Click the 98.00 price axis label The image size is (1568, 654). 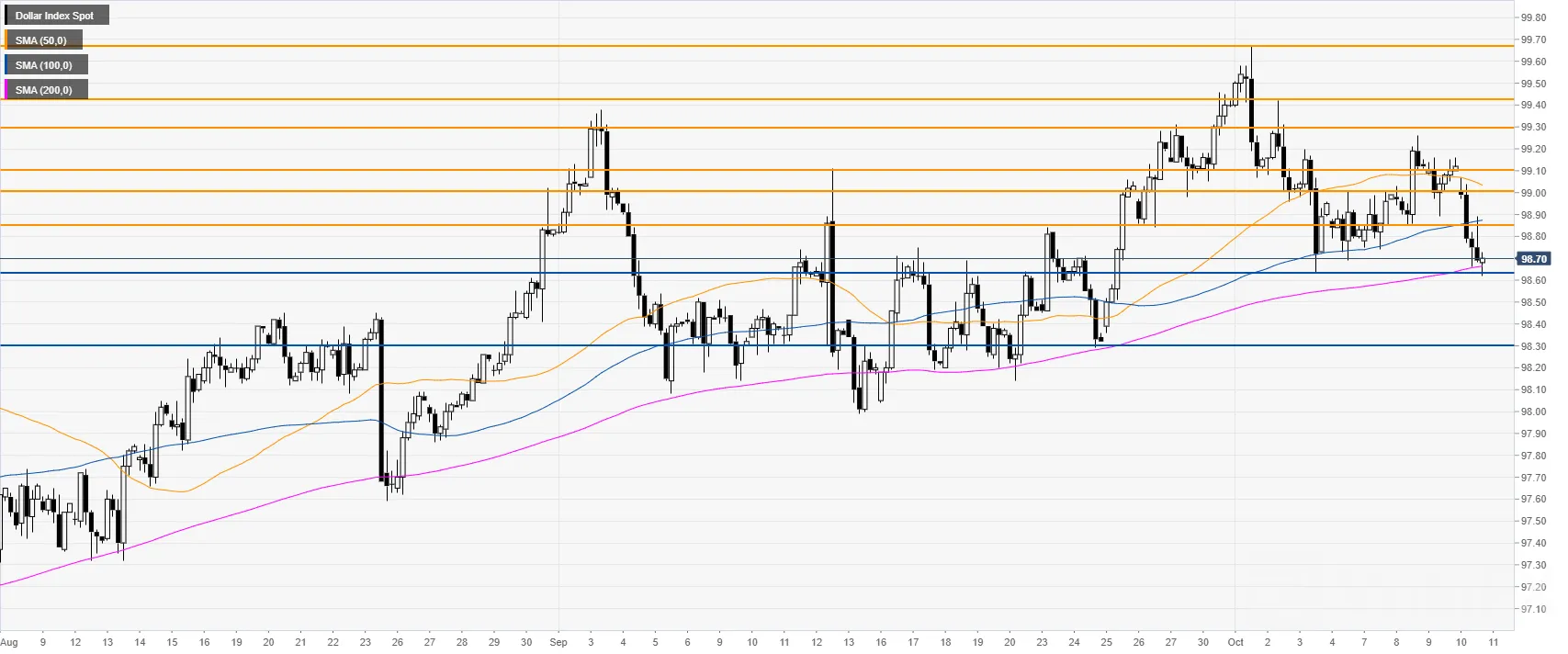pyautogui.click(x=1533, y=412)
